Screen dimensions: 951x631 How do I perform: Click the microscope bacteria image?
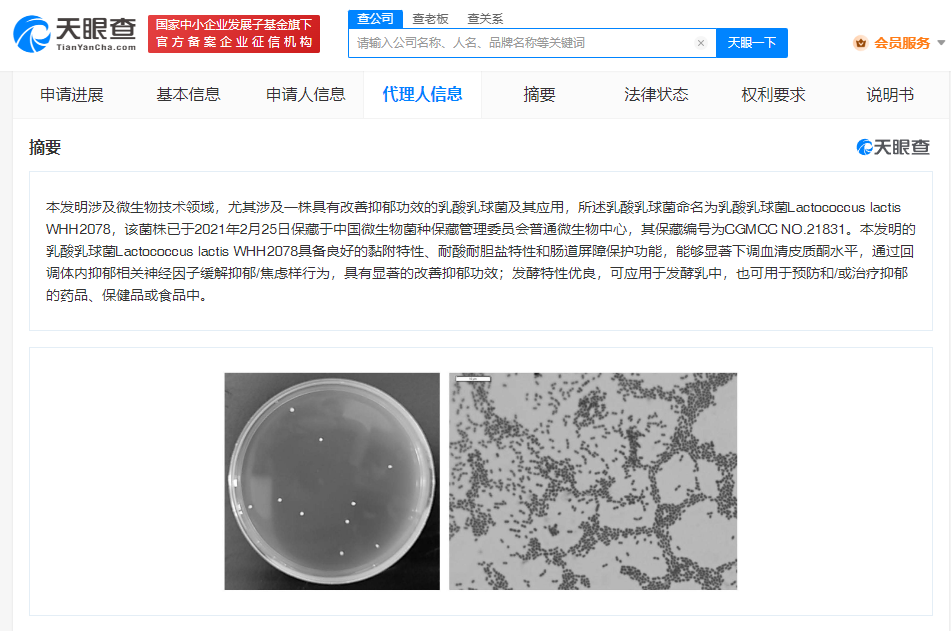(x=593, y=481)
